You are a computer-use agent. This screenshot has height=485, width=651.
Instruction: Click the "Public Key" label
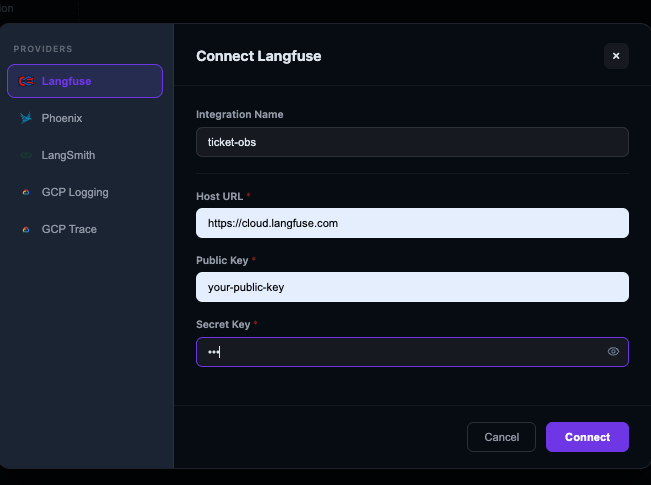(x=222, y=260)
